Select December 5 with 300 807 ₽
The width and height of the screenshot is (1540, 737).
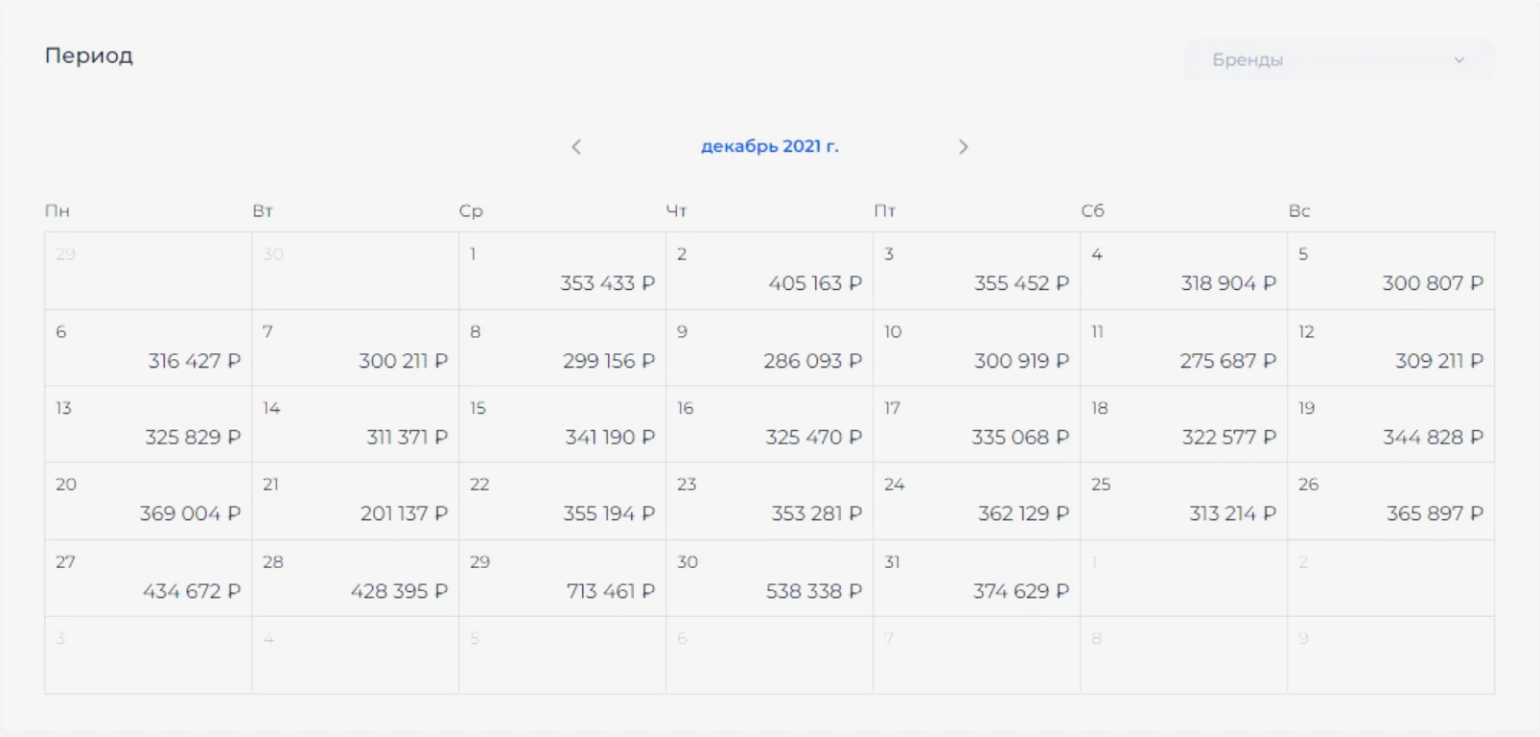pyautogui.click(x=1391, y=271)
